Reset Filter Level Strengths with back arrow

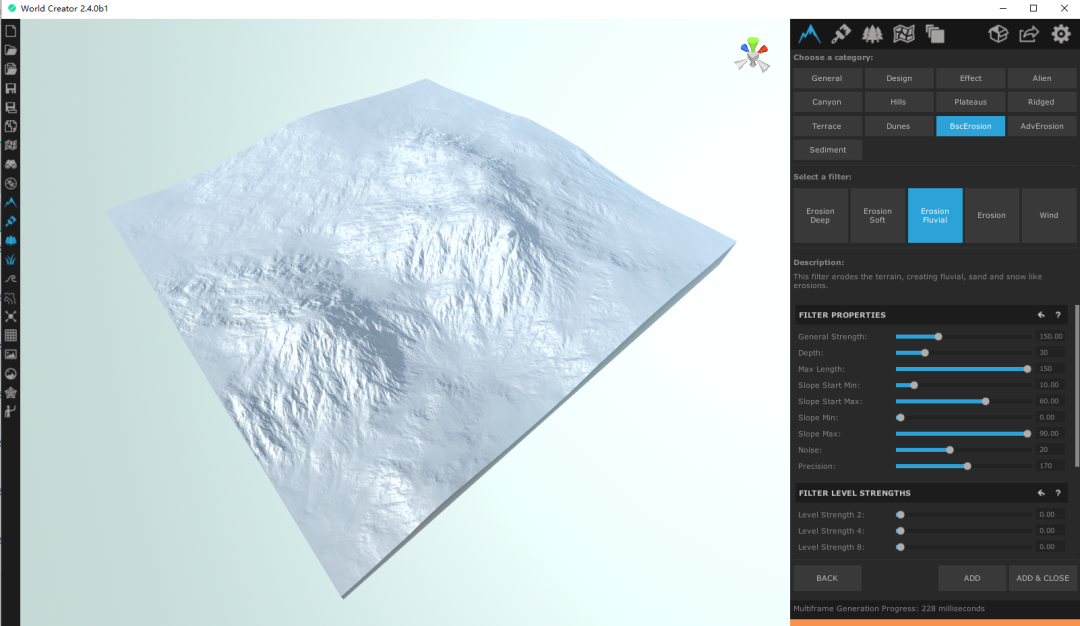point(1041,493)
